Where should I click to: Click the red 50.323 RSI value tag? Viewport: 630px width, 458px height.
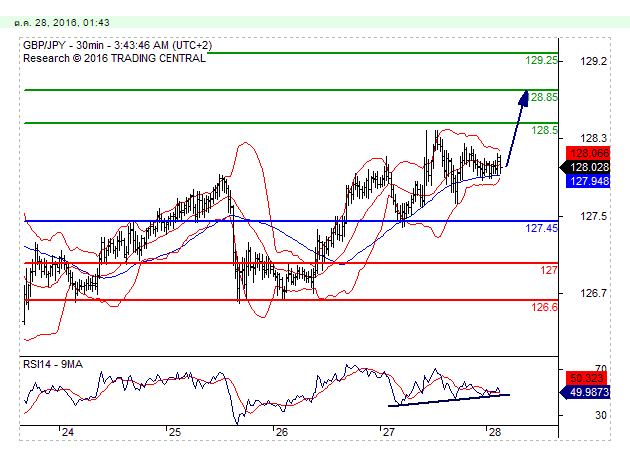(588, 378)
